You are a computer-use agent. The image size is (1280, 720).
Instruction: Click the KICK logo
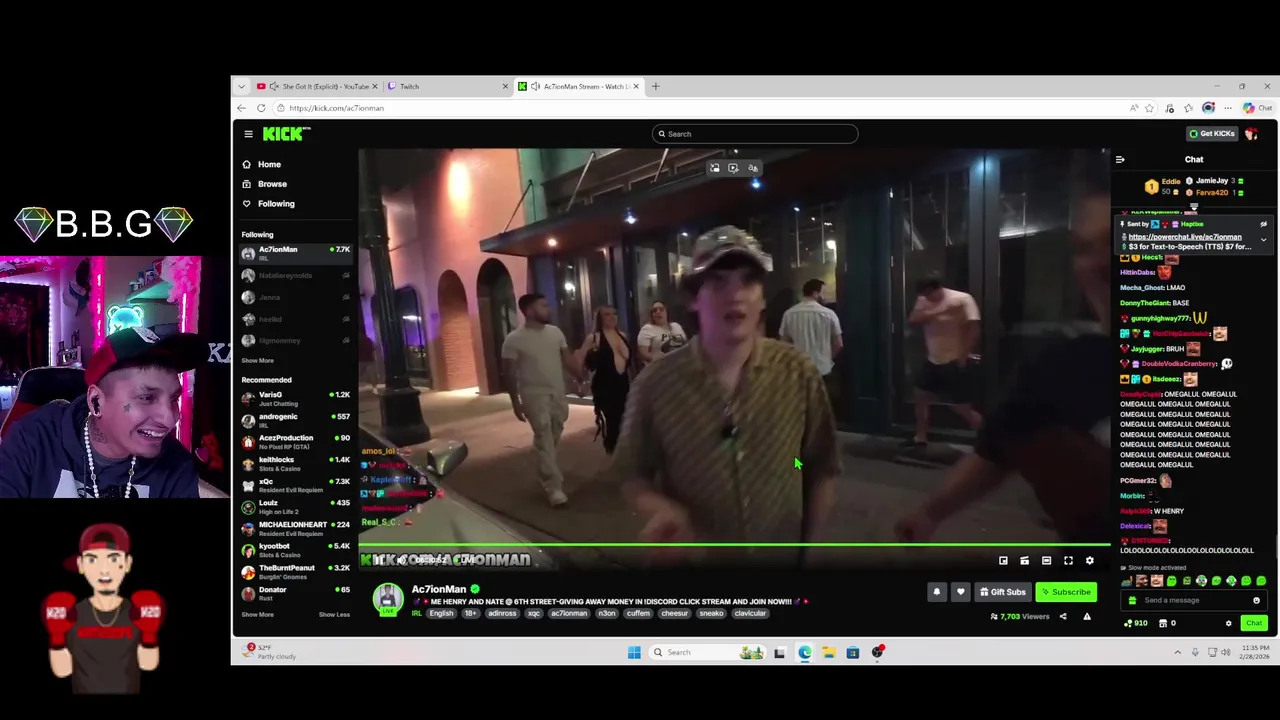[x=287, y=134]
